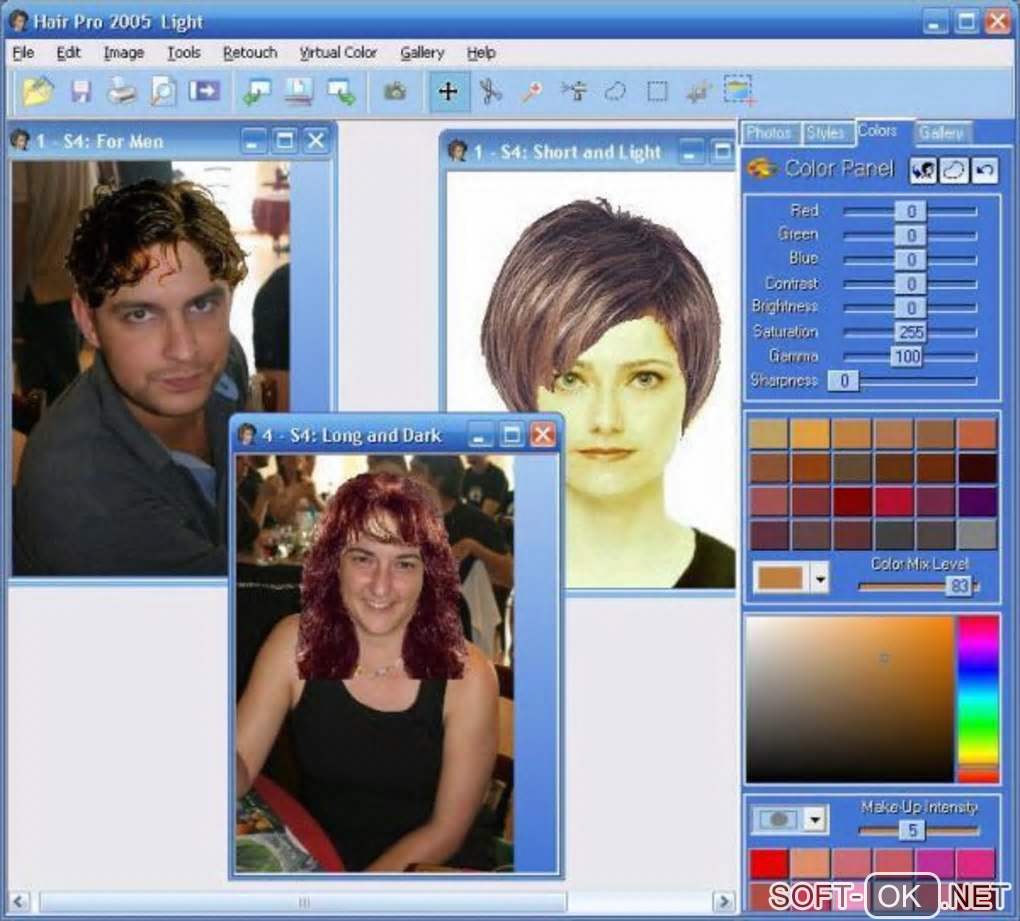Screen dimensions: 1020x921
Task: Click the Green slider handle
Action: tap(911, 235)
